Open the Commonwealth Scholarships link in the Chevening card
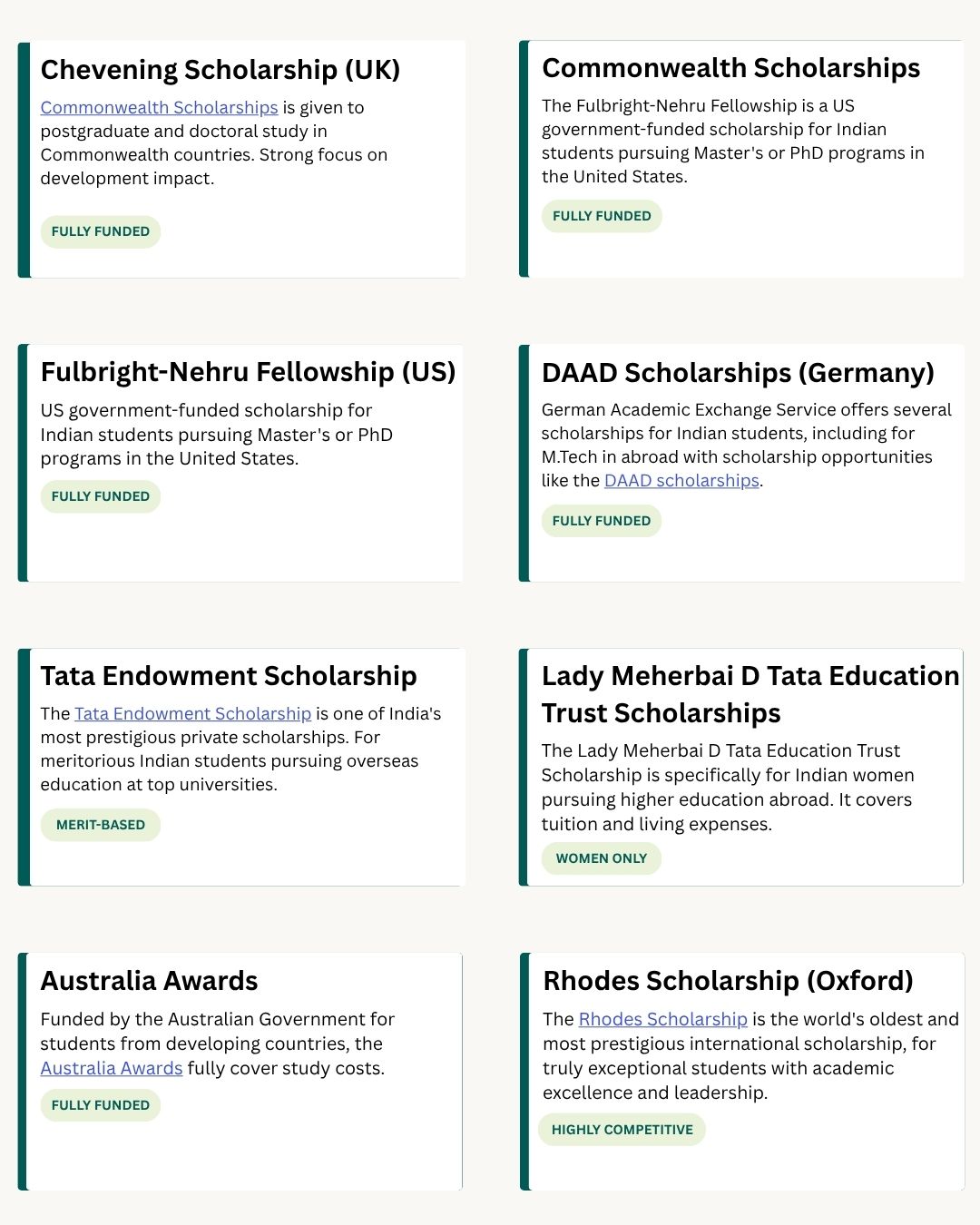This screenshot has width=980, height=1225. click(159, 108)
